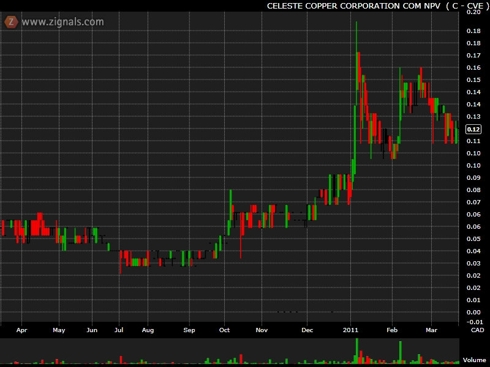Image resolution: width=490 pixels, height=367 pixels.
Task: Click the 0.20 top price axis label
Action: point(474,12)
